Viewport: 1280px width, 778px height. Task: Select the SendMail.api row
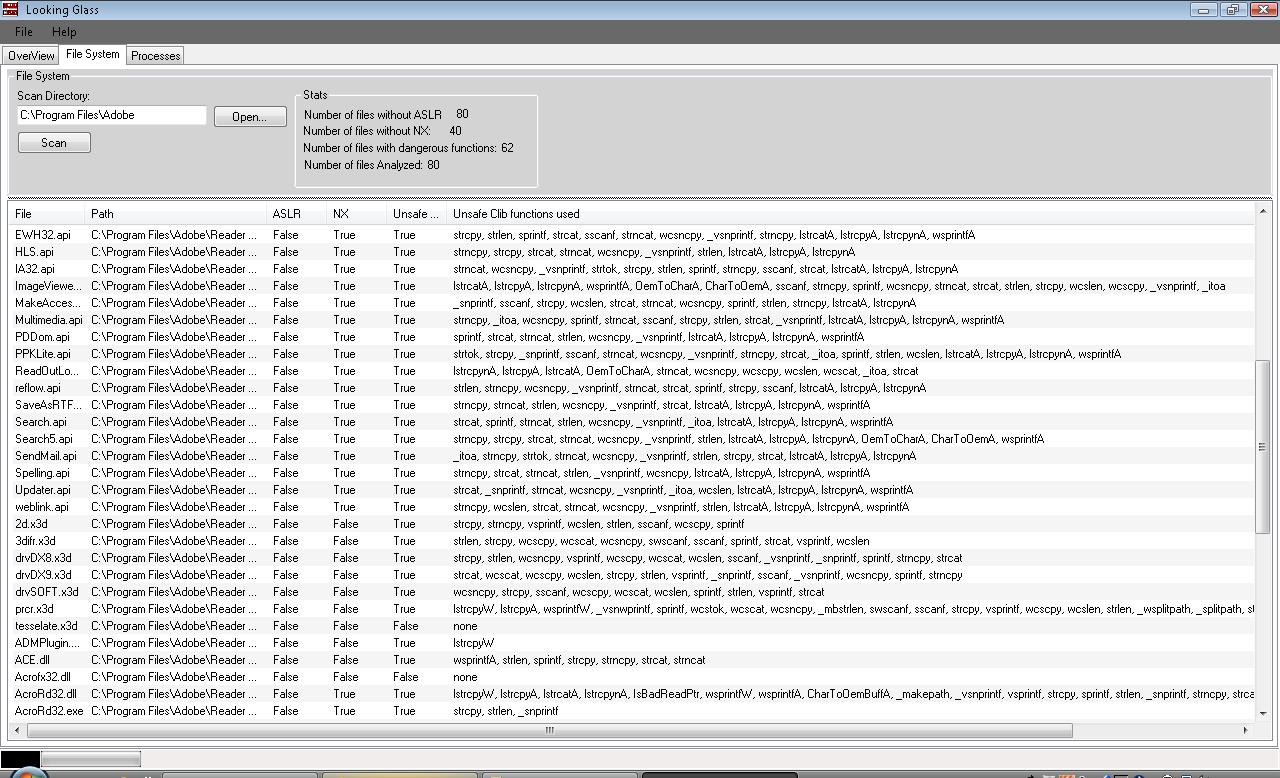point(632,456)
